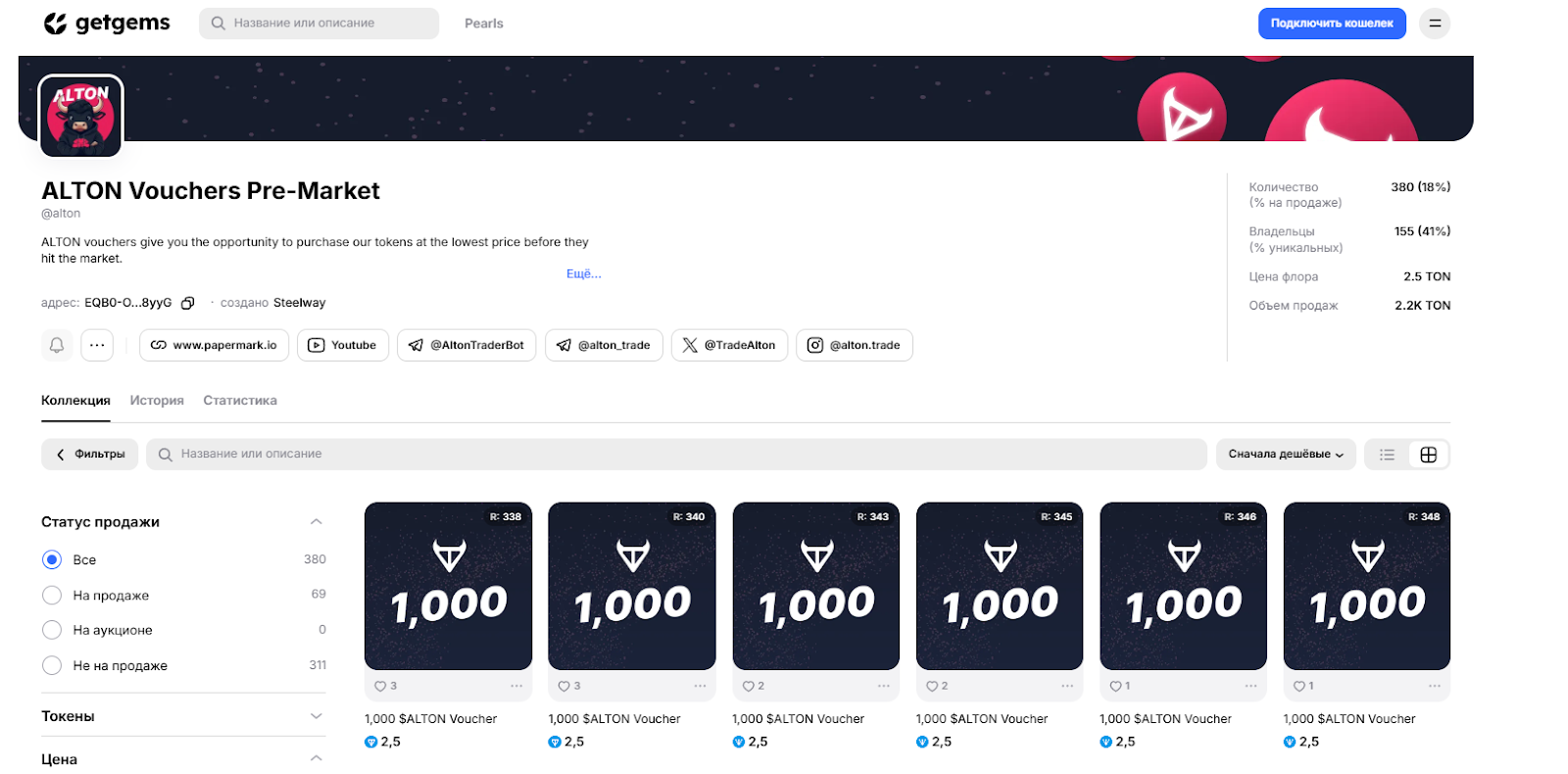Viewport: 1568px width, 774px height.
Task: Click the @alton username under the title
Action: click(61, 214)
